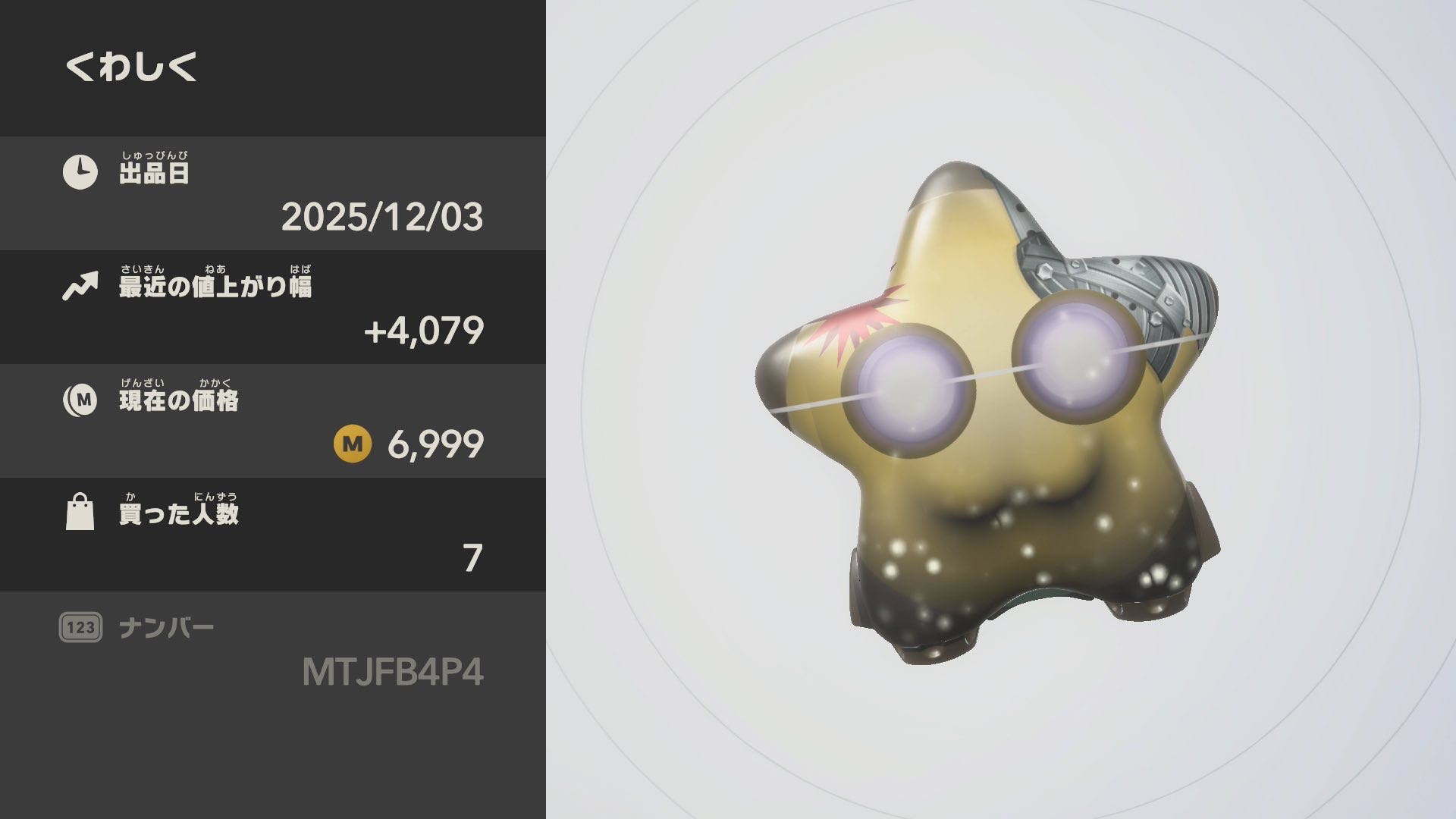Click the clock icon beside 出品日
The image size is (1456, 819).
80,172
